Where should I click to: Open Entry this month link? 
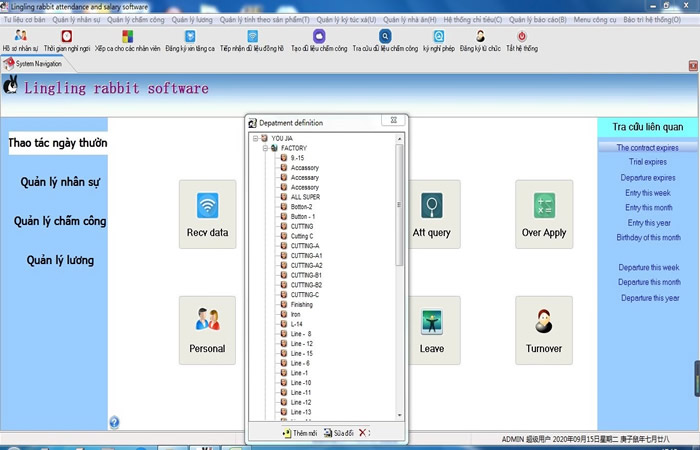pyautogui.click(x=649, y=208)
